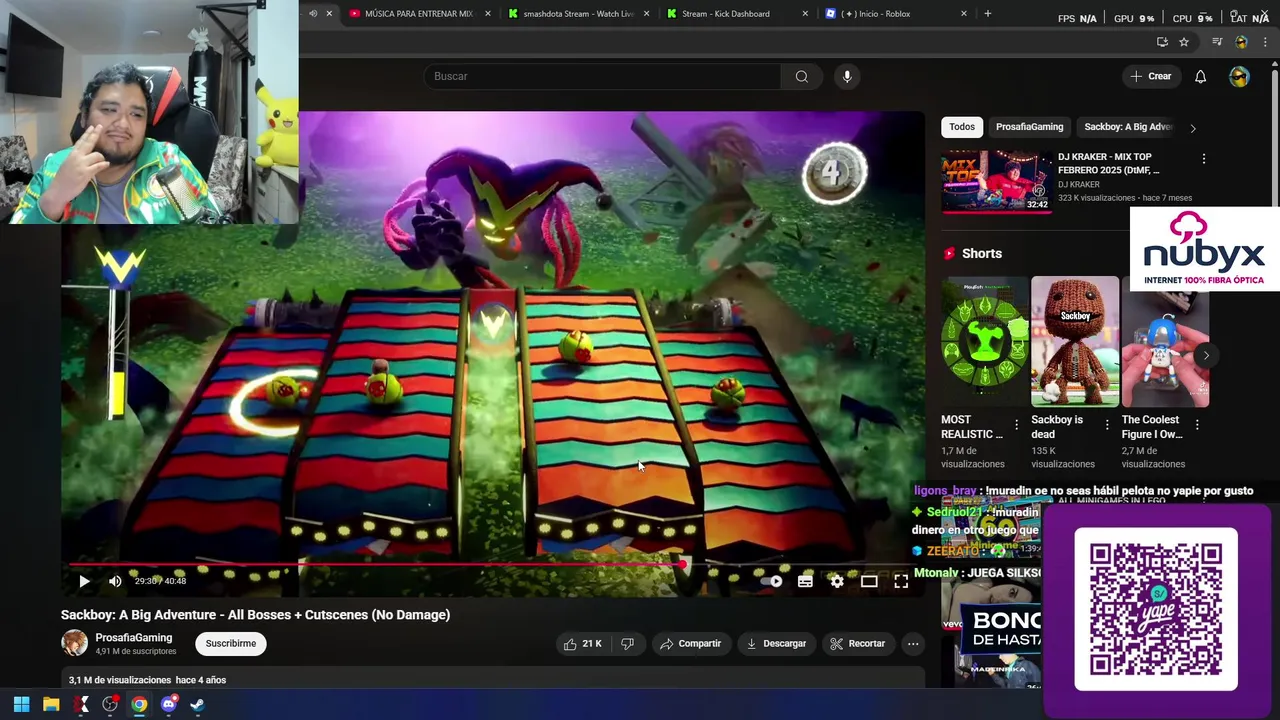This screenshot has width=1280, height=720.
Task: Click the Sackboy video title text
Action: click(255, 615)
